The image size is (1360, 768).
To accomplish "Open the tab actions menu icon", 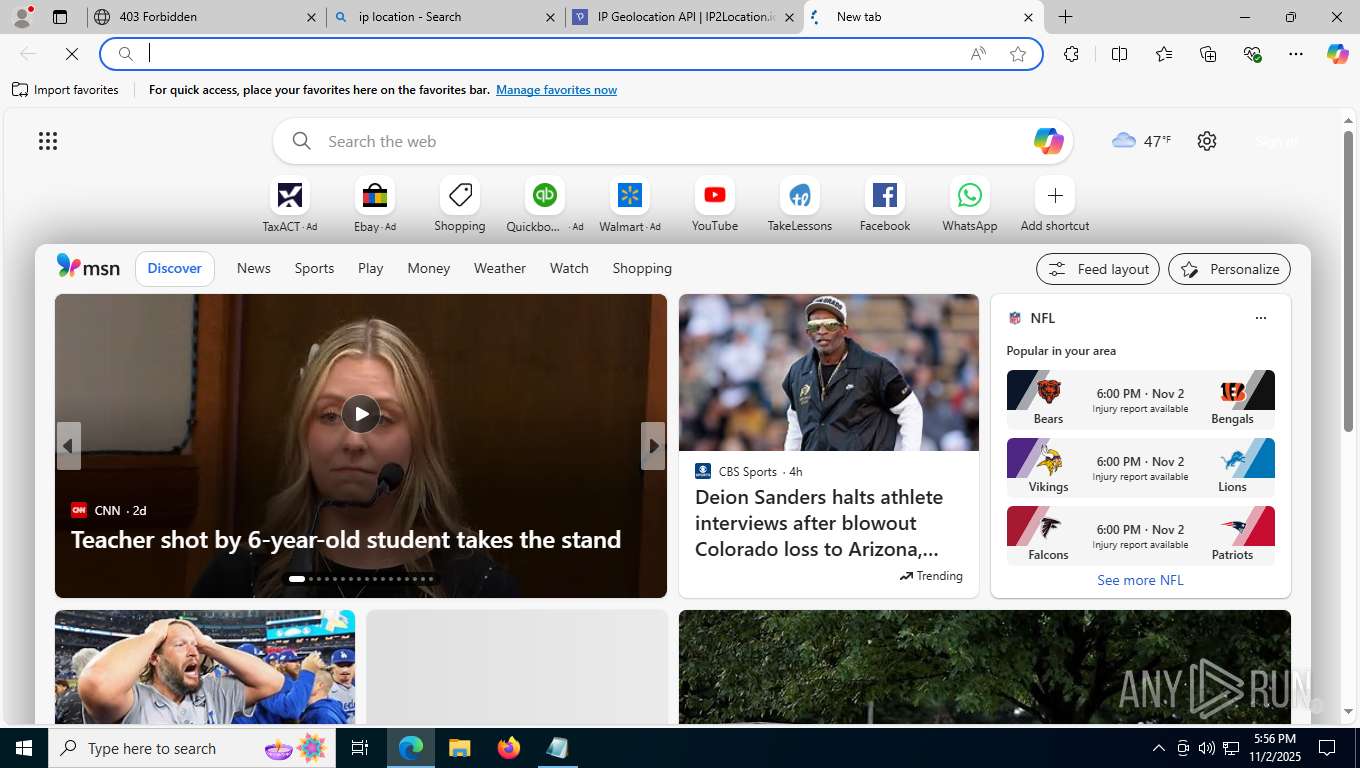I will tap(60, 17).
